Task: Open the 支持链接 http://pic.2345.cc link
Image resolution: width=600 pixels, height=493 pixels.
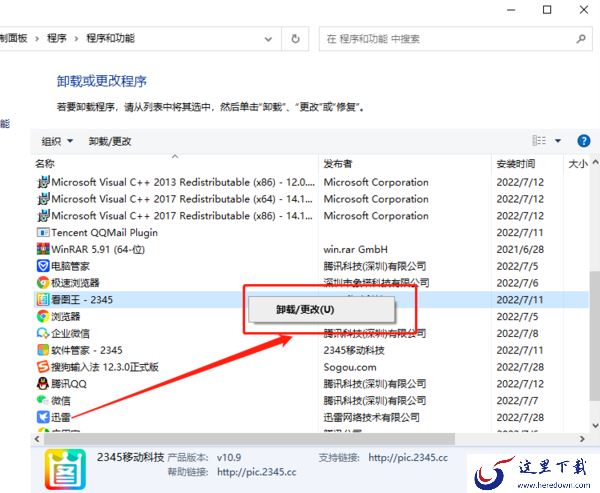Action: (408, 457)
